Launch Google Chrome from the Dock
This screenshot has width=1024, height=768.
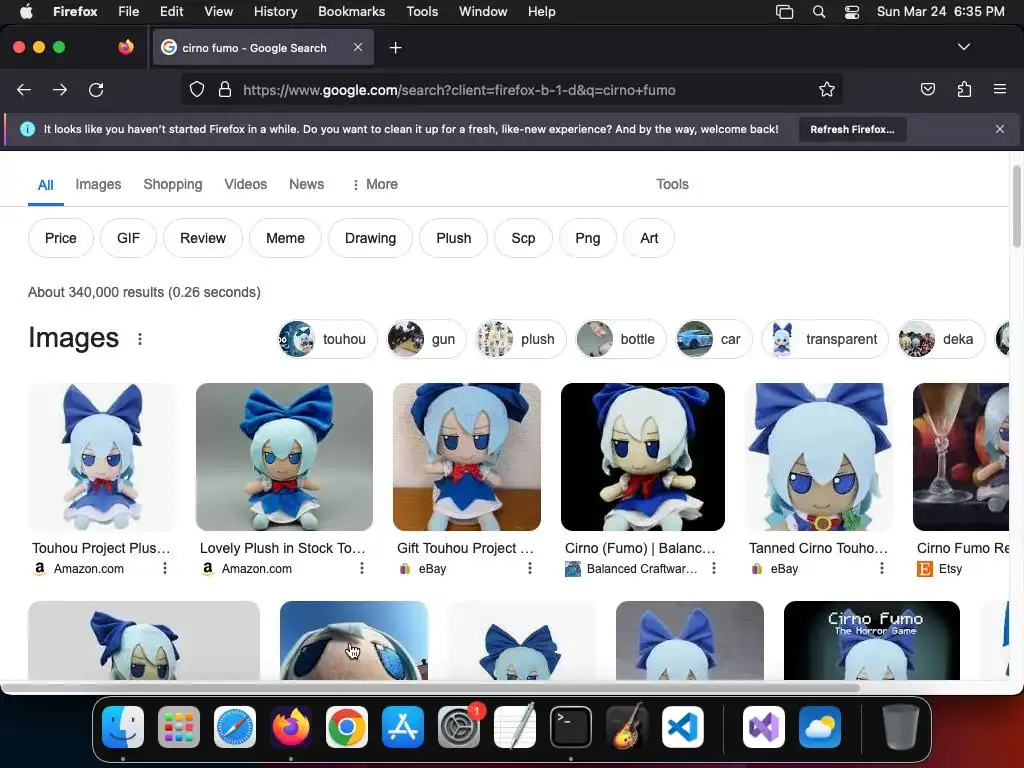coord(347,727)
